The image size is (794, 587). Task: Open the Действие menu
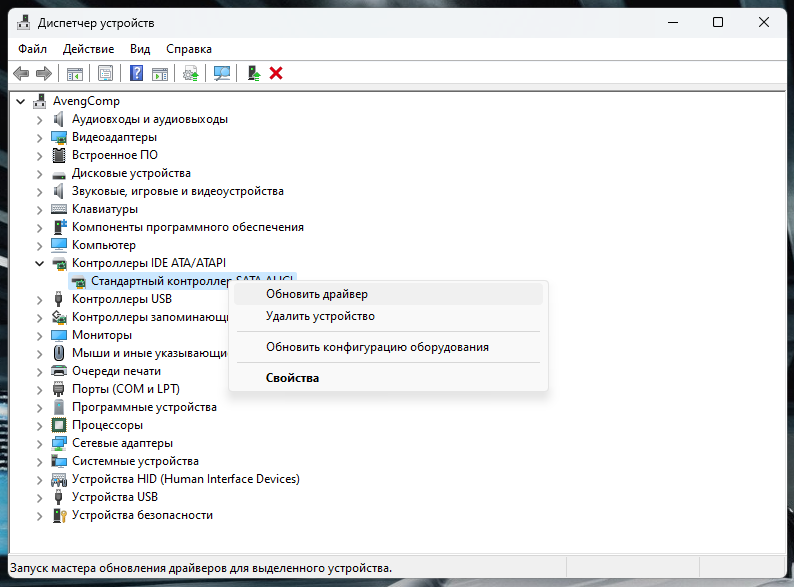tap(89, 49)
